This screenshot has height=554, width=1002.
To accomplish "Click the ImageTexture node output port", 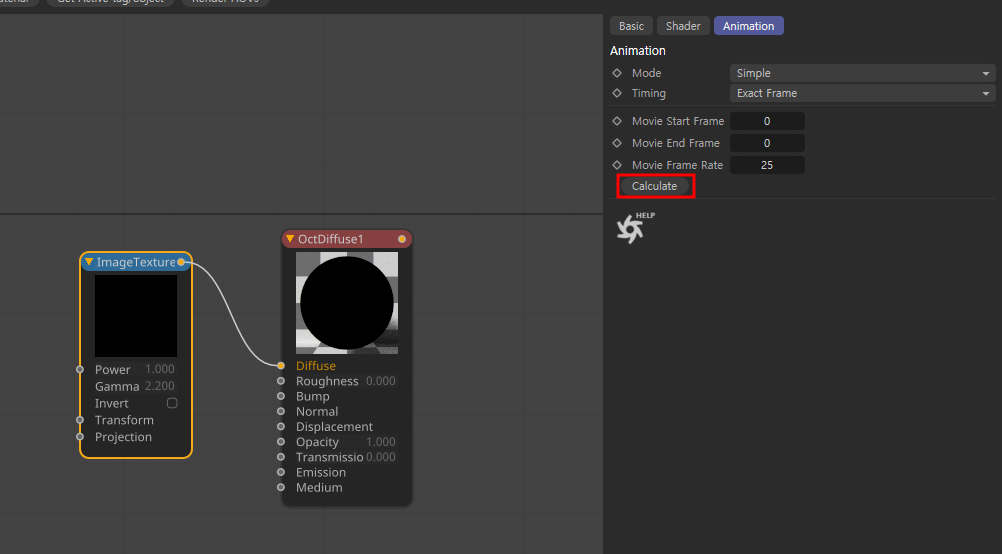I will tap(181, 262).
